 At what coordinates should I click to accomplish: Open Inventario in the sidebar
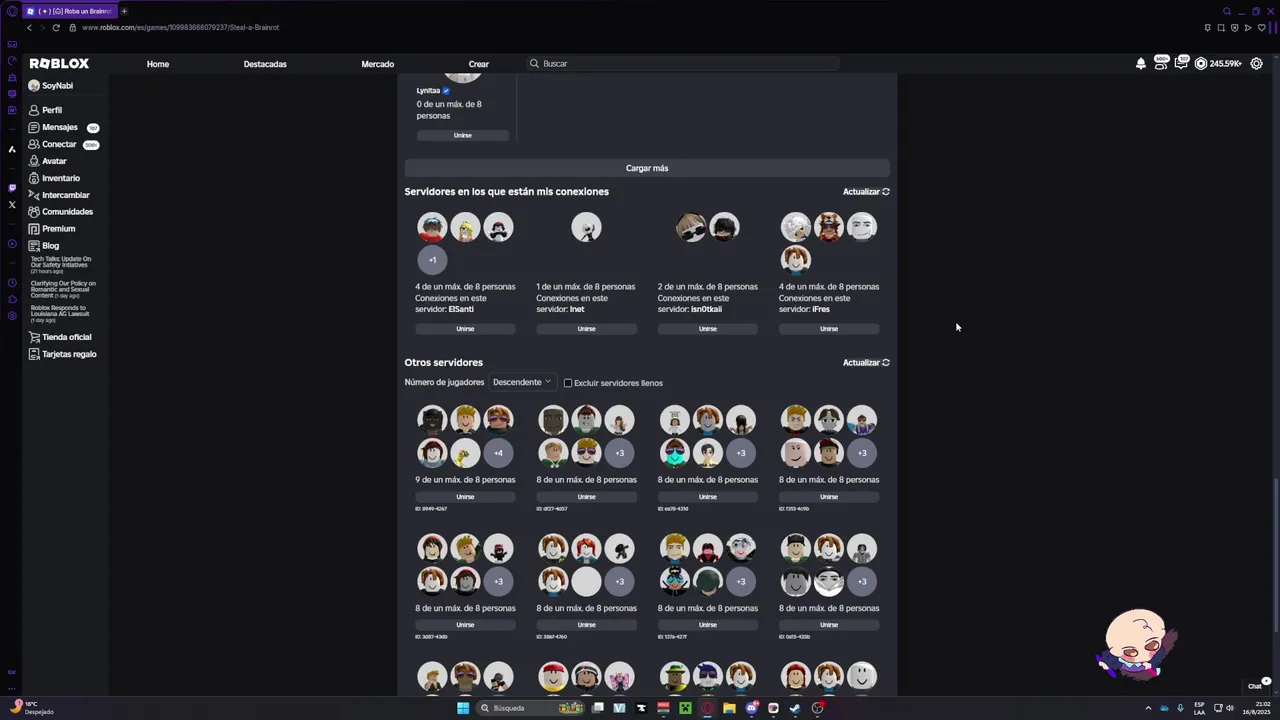point(61,178)
